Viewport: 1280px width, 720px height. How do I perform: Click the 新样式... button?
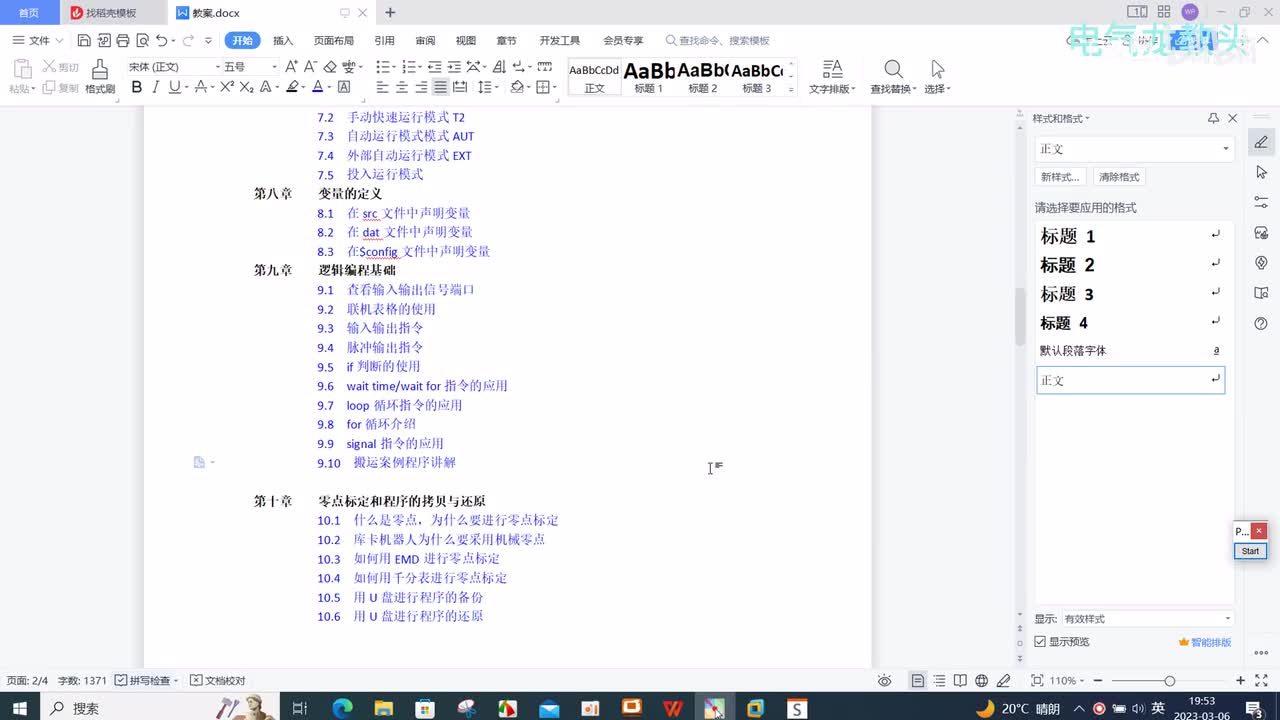[1060, 177]
